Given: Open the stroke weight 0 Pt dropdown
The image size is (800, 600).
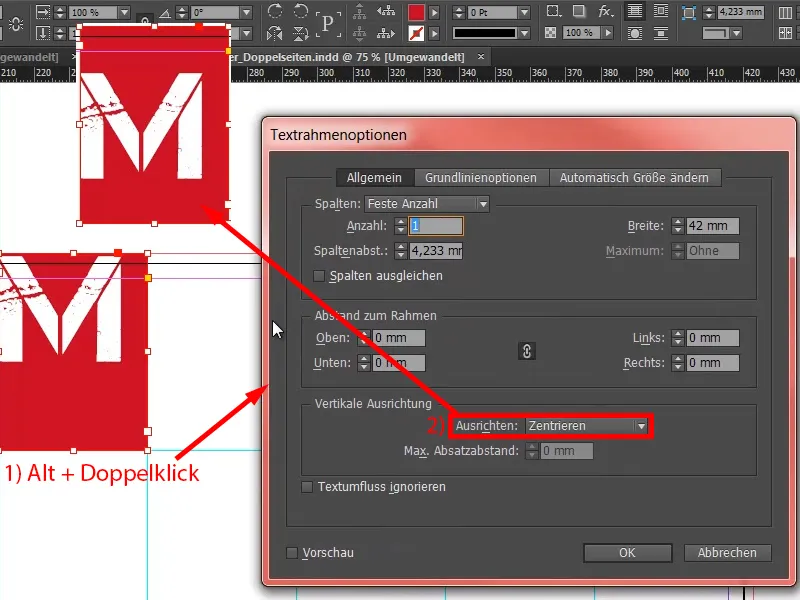Looking at the screenshot, I should coord(524,12).
